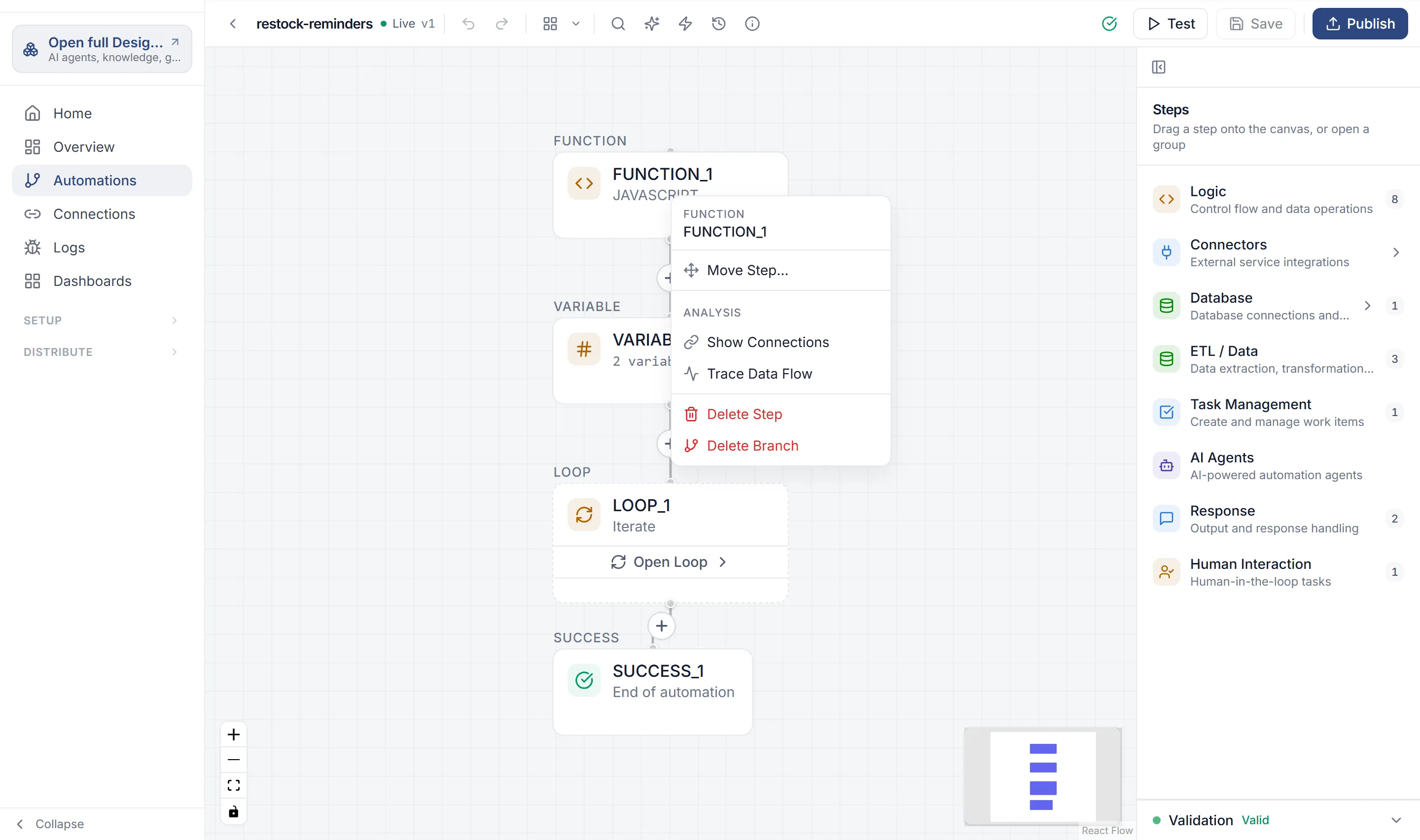Click the AI sparkles icon
The width and height of the screenshot is (1420, 840).
tap(651, 24)
